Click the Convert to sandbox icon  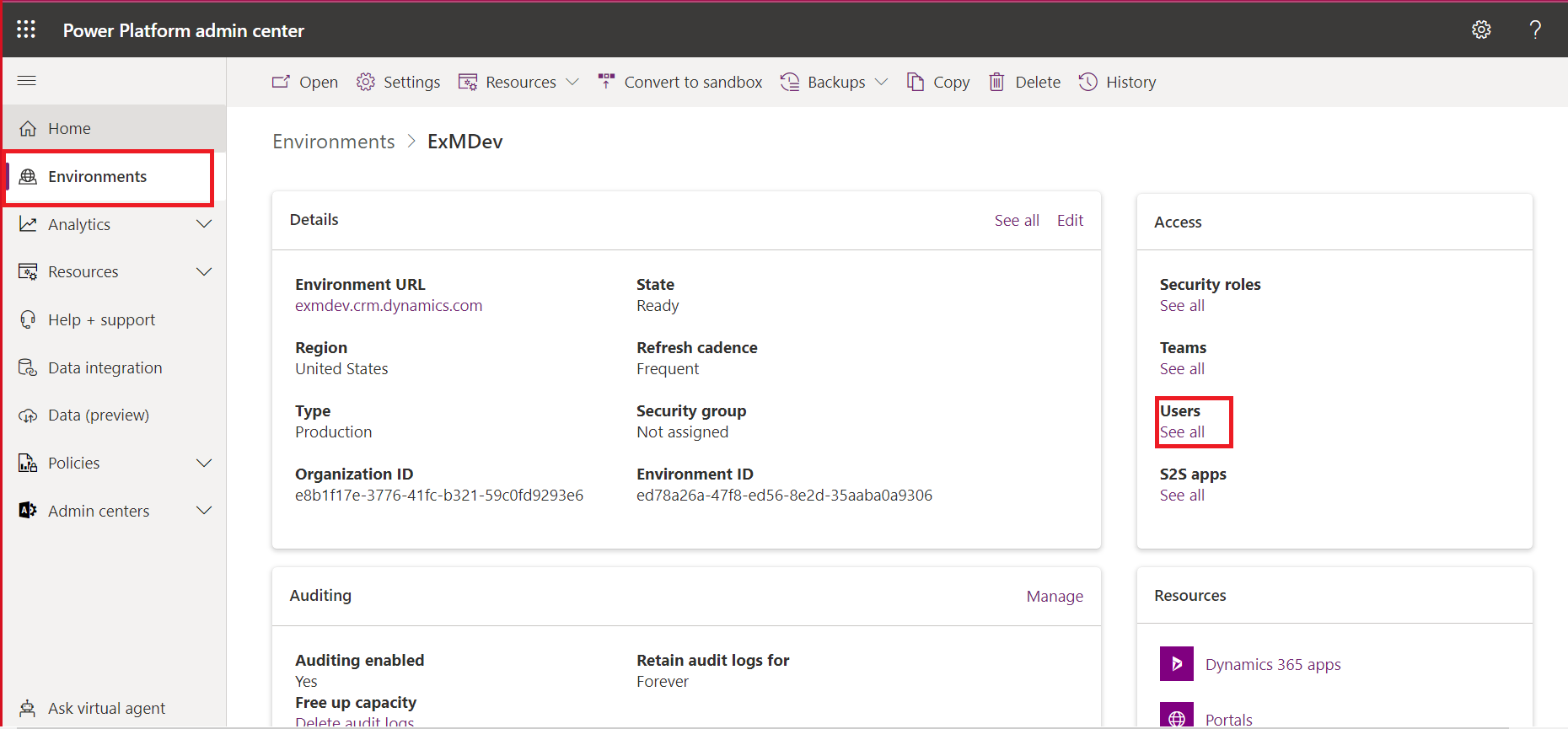pyautogui.click(x=606, y=82)
